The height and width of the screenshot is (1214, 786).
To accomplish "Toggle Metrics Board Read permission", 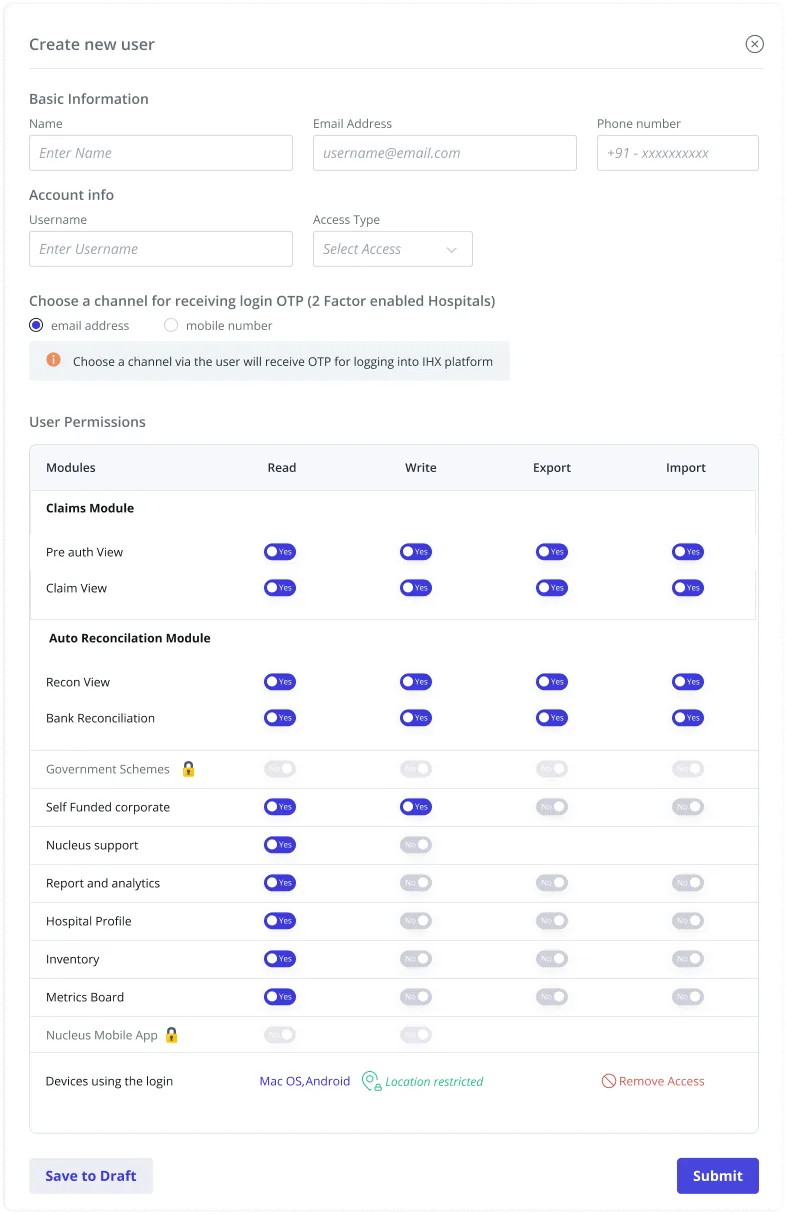I will click(x=280, y=997).
